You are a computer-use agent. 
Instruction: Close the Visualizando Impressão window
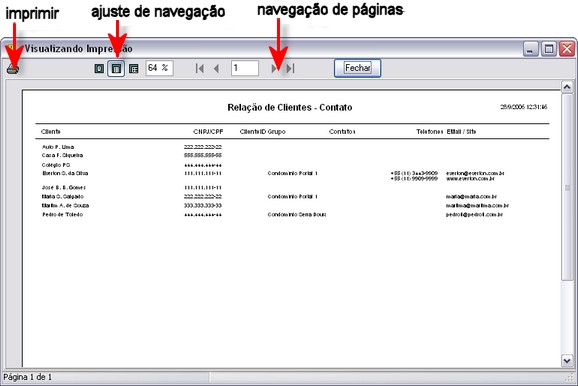567,49
